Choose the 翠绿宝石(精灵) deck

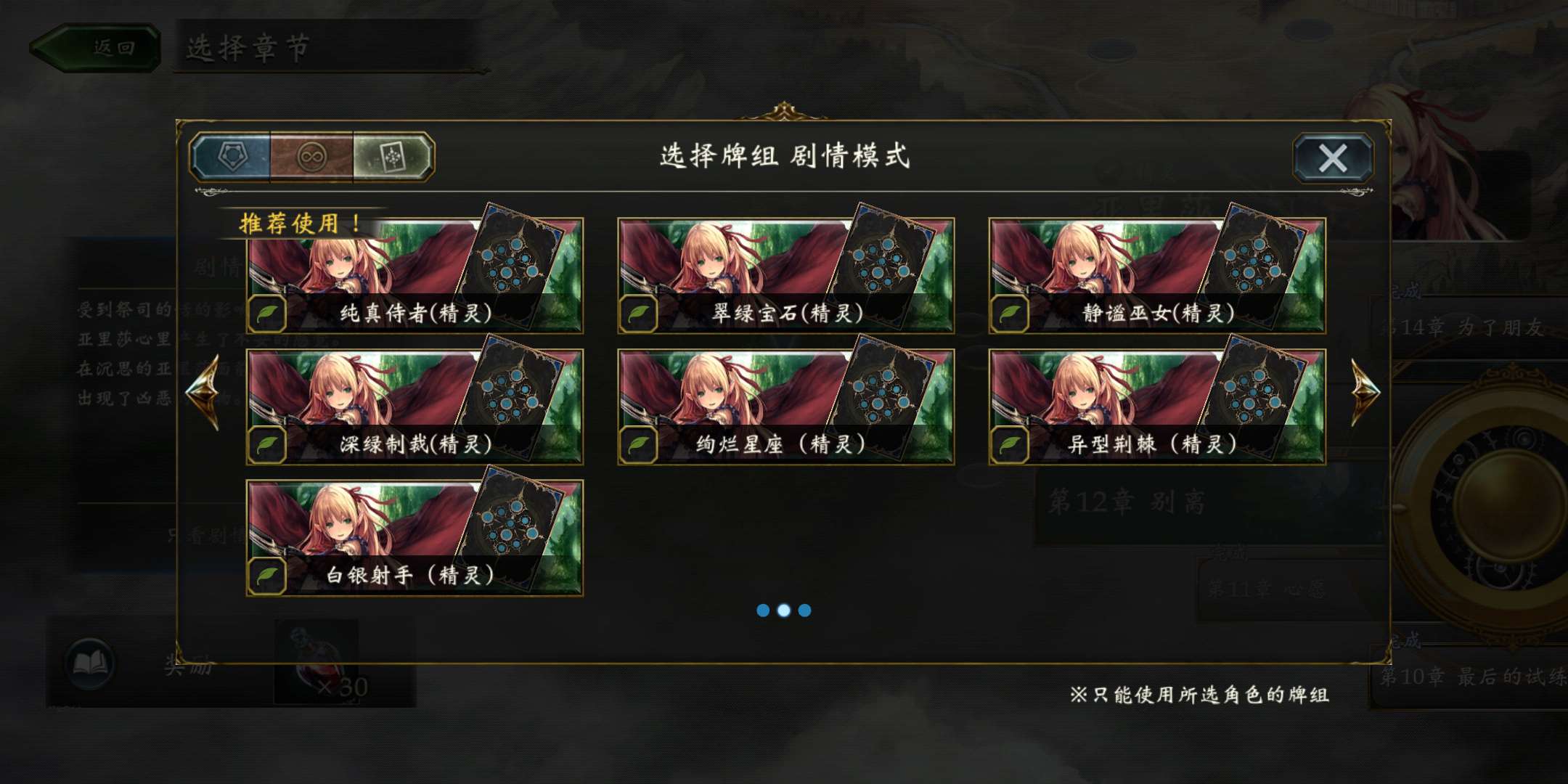tap(785, 275)
